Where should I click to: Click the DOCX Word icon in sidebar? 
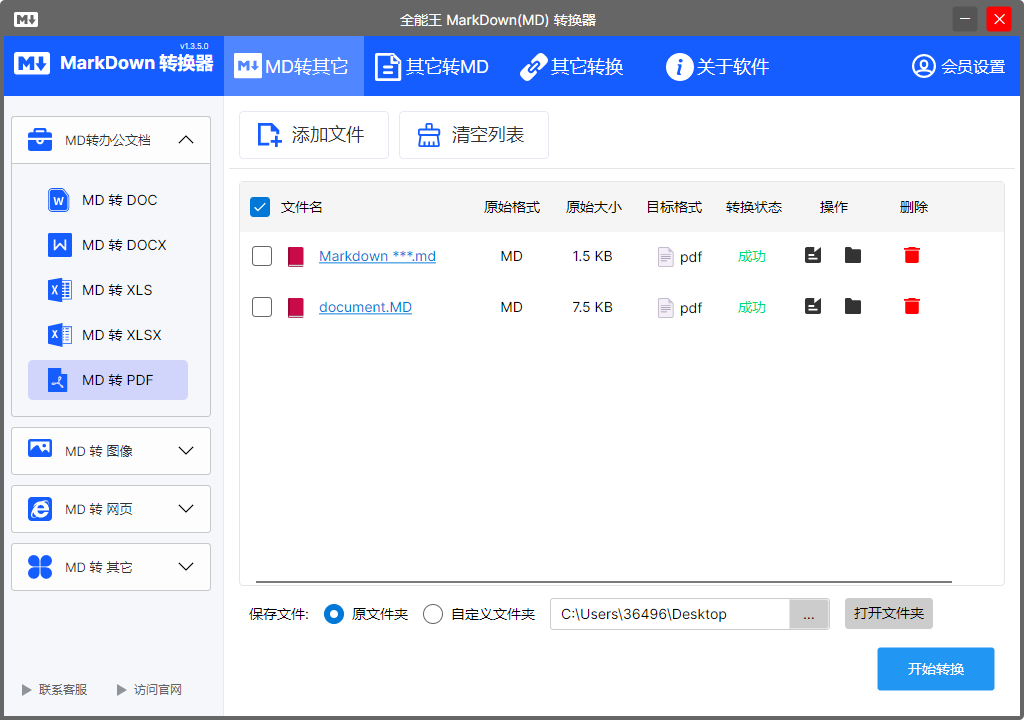[59, 245]
